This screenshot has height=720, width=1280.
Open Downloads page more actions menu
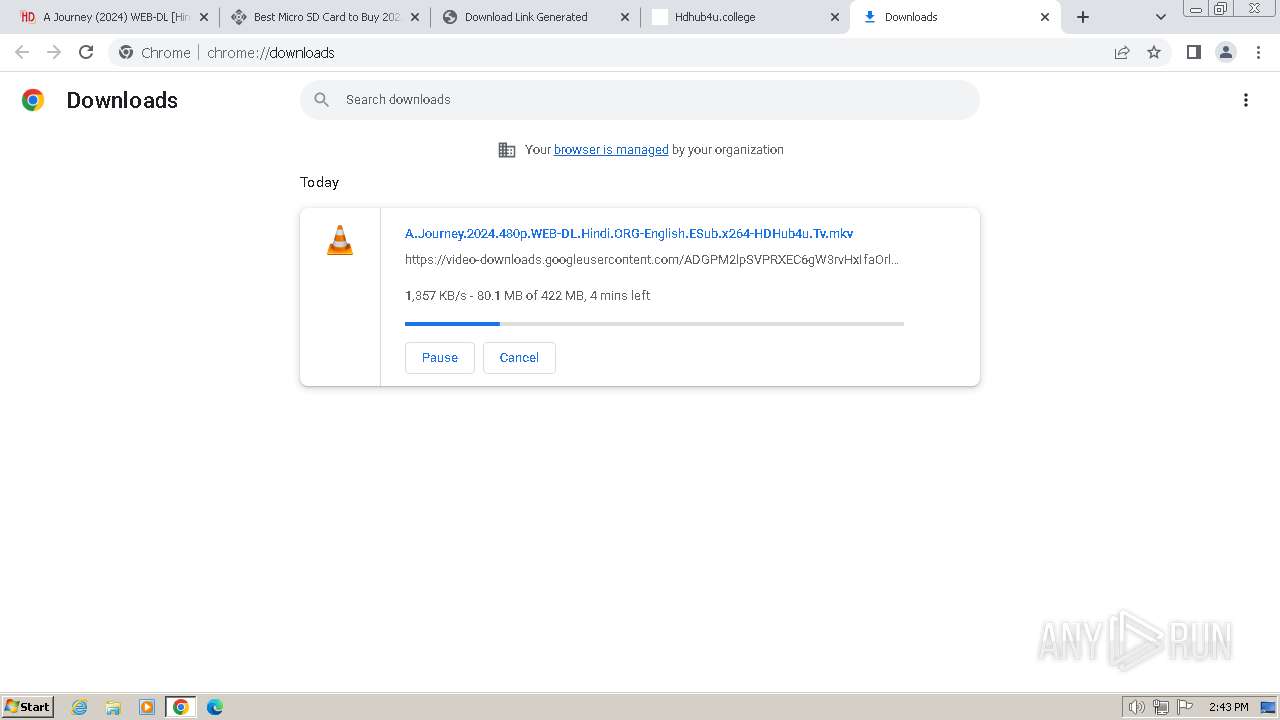[1246, 100]
